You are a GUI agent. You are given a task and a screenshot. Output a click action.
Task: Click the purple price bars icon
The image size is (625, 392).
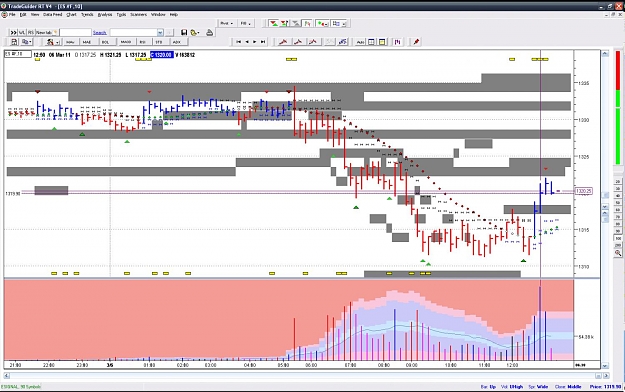tap(397, 42)
